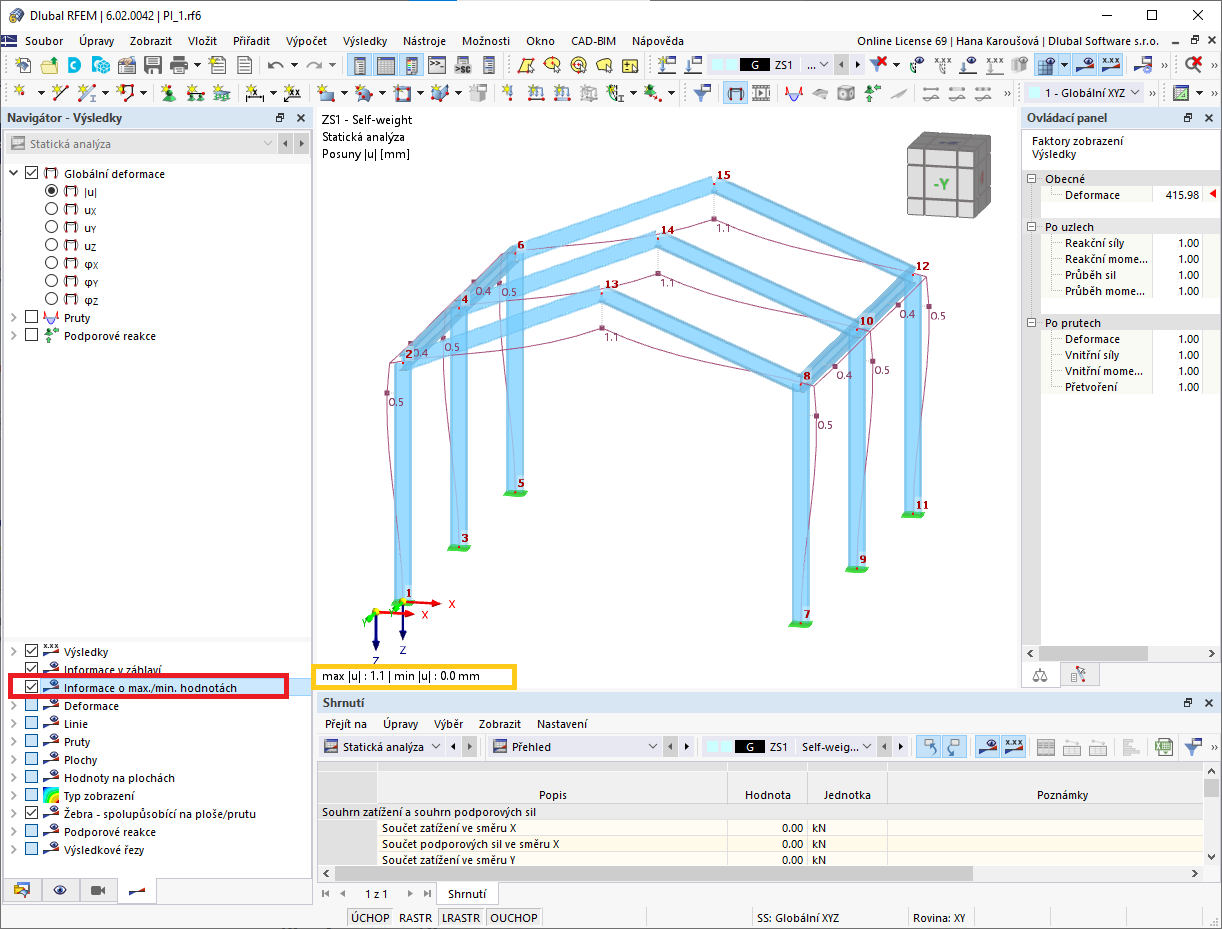Image resolution: width=1222 pixels, height=929 pixels.
Task: Click the Redo arrow icon
Action: (x=313, y=65)
